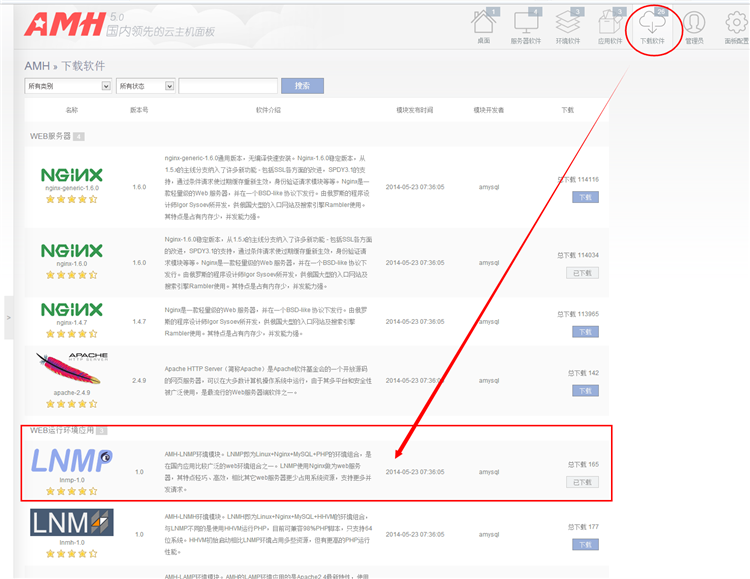Image resolution: width=750 pixels, height=579 pixels.
Task: Open the 服务器软件 monitor icon
Action: 526,23
